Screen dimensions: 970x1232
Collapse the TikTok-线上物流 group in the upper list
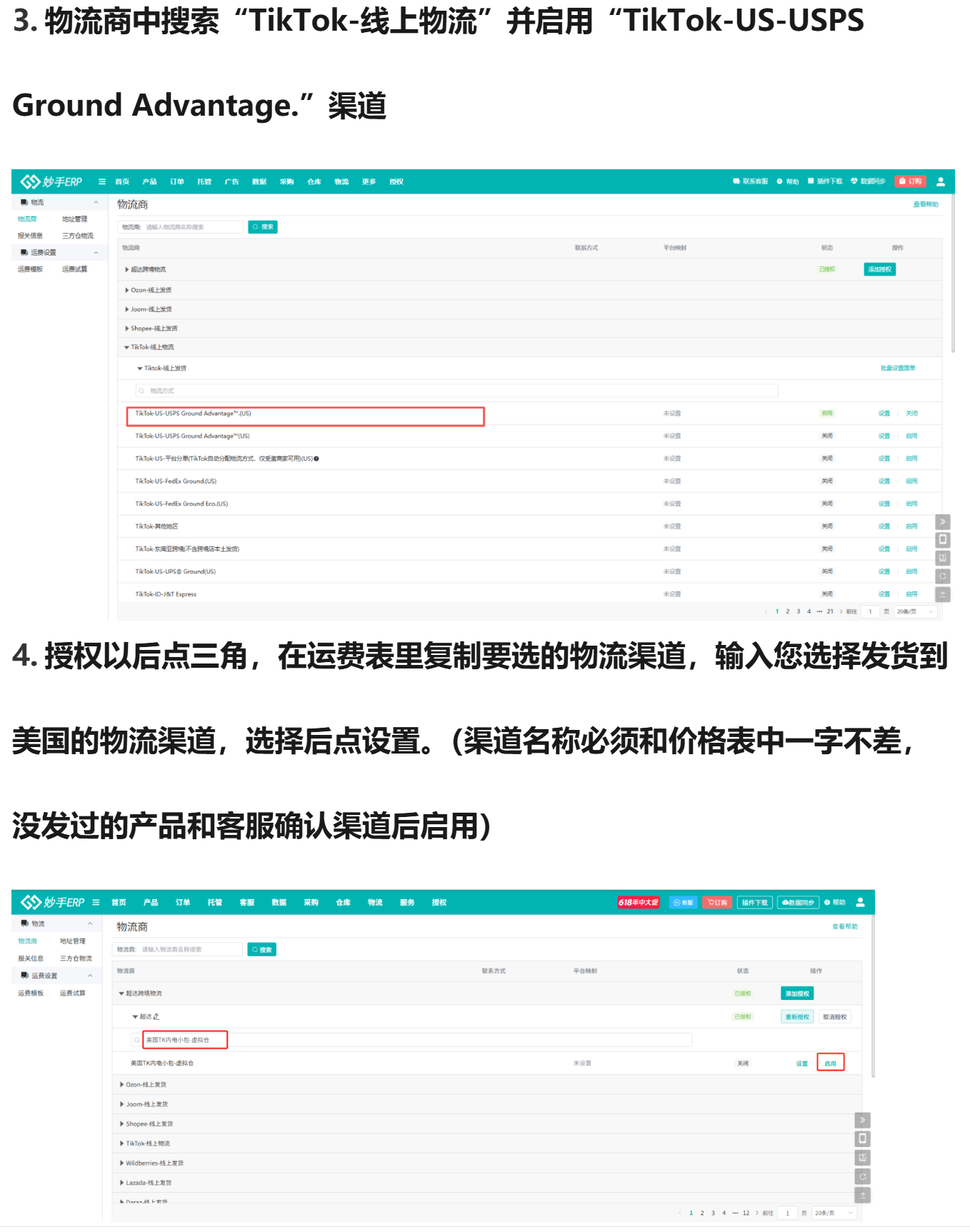[127, 347]
